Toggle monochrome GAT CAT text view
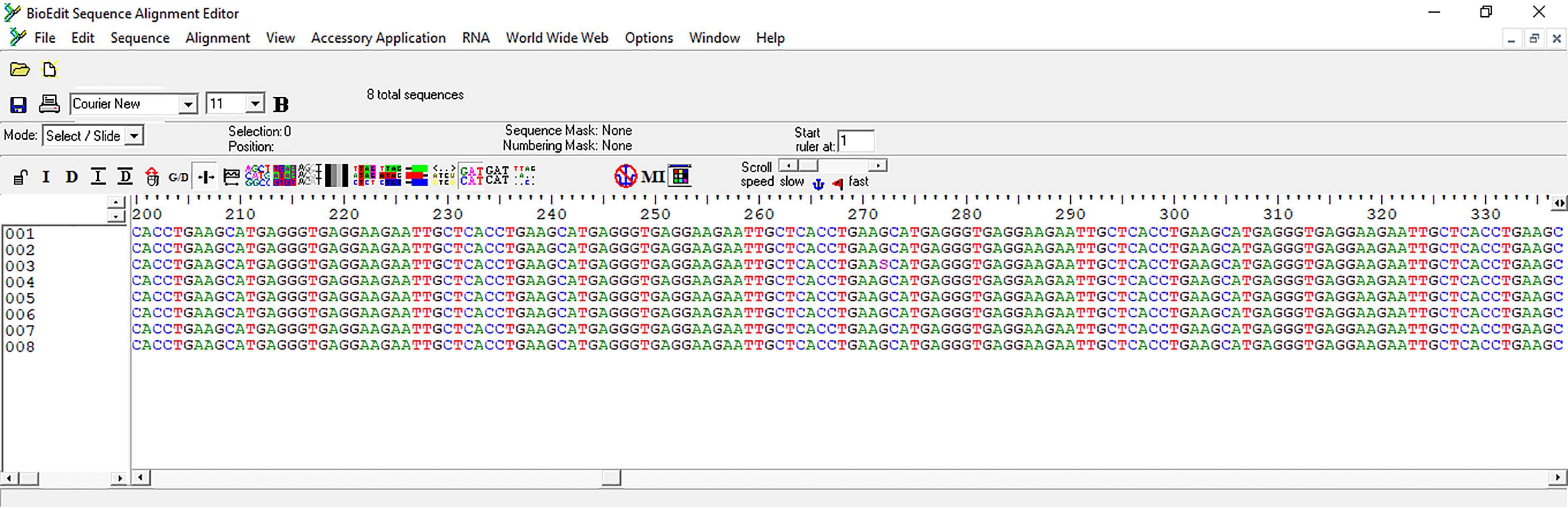1568x508 pixels. point(497,176)
